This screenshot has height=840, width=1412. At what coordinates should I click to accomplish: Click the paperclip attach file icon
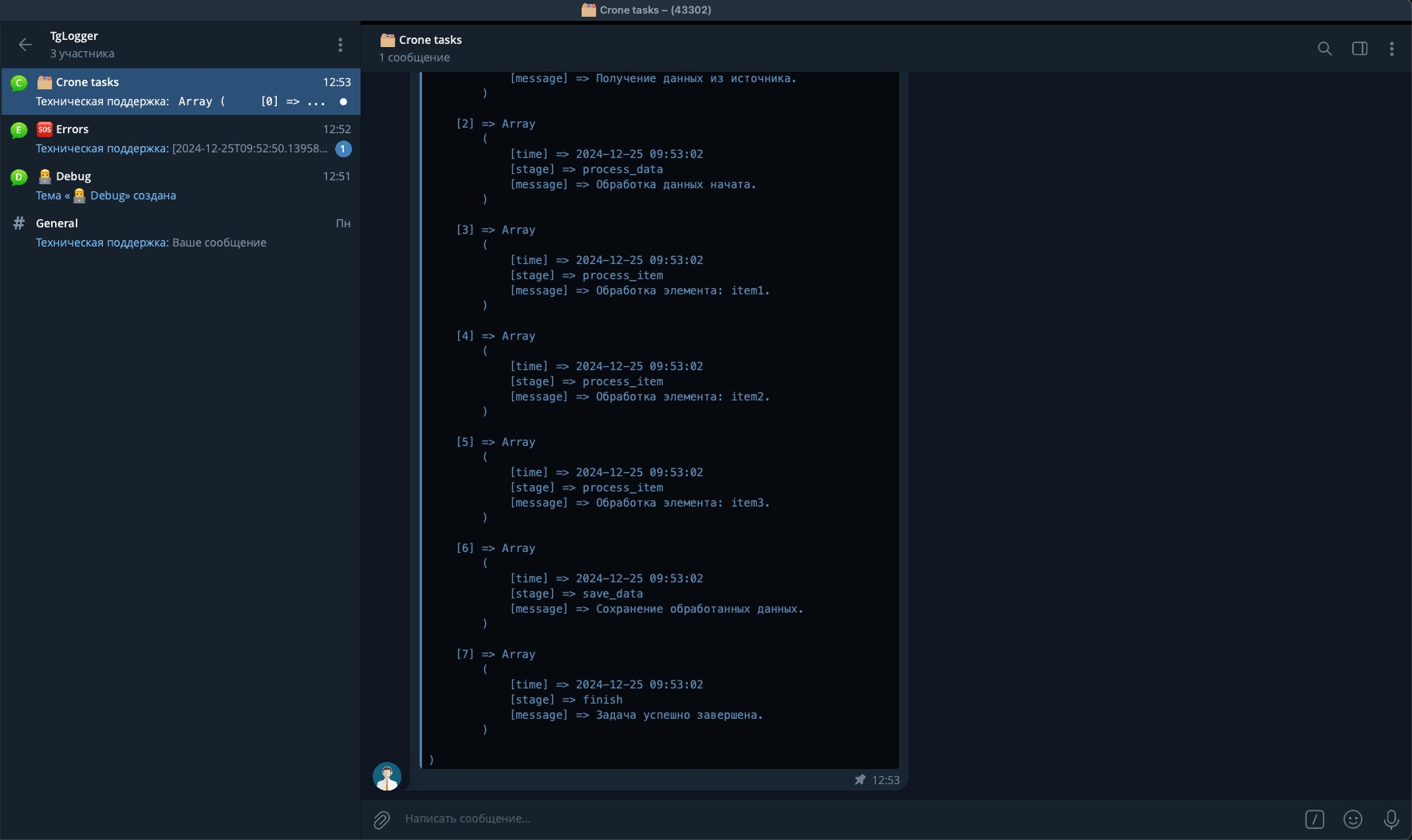pyautogui.click(x=382, y=819)
